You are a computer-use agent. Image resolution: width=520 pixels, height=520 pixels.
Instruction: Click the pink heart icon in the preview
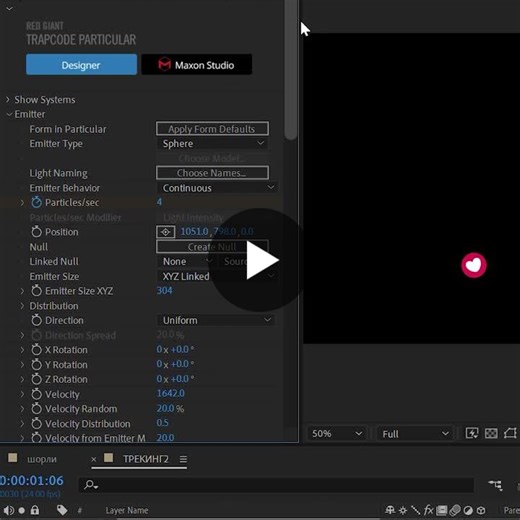tap(474, 265)
